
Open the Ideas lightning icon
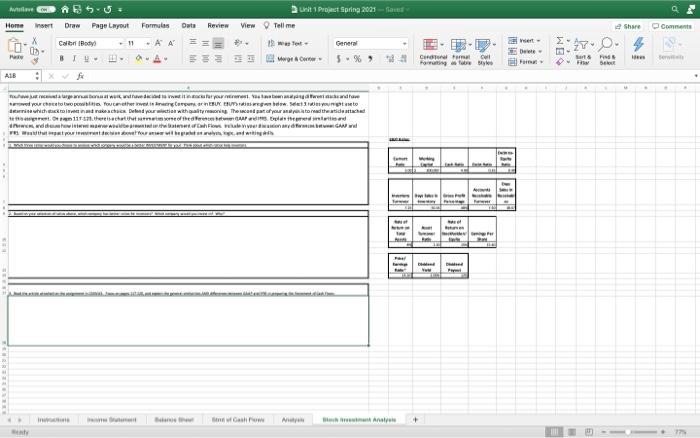[x=638, y=49]
